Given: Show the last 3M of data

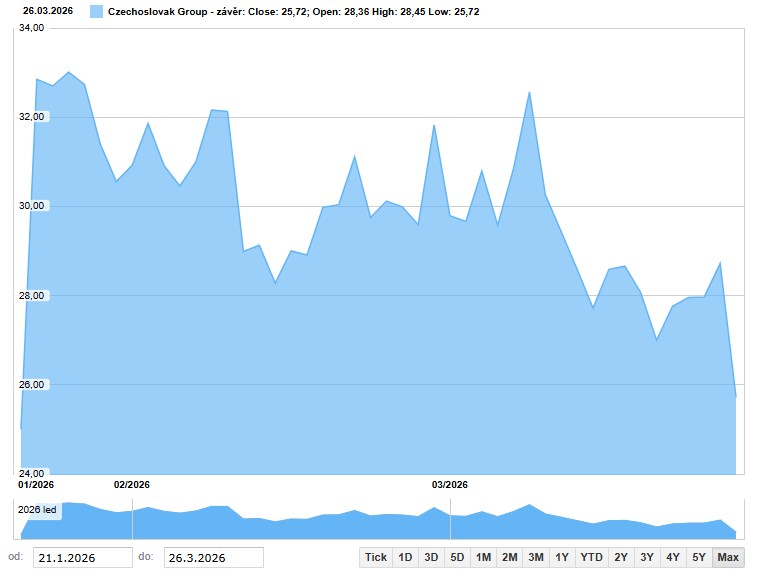Looking at the screenshot, I should [535, 557].
